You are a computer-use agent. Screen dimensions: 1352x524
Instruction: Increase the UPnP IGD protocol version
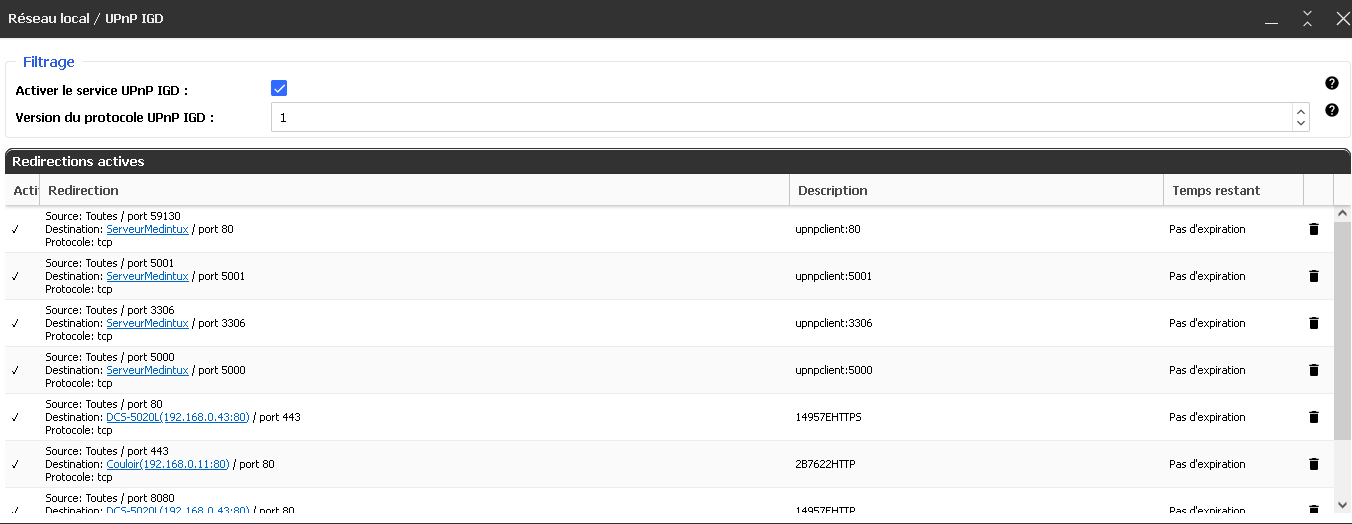(1301, 111)
